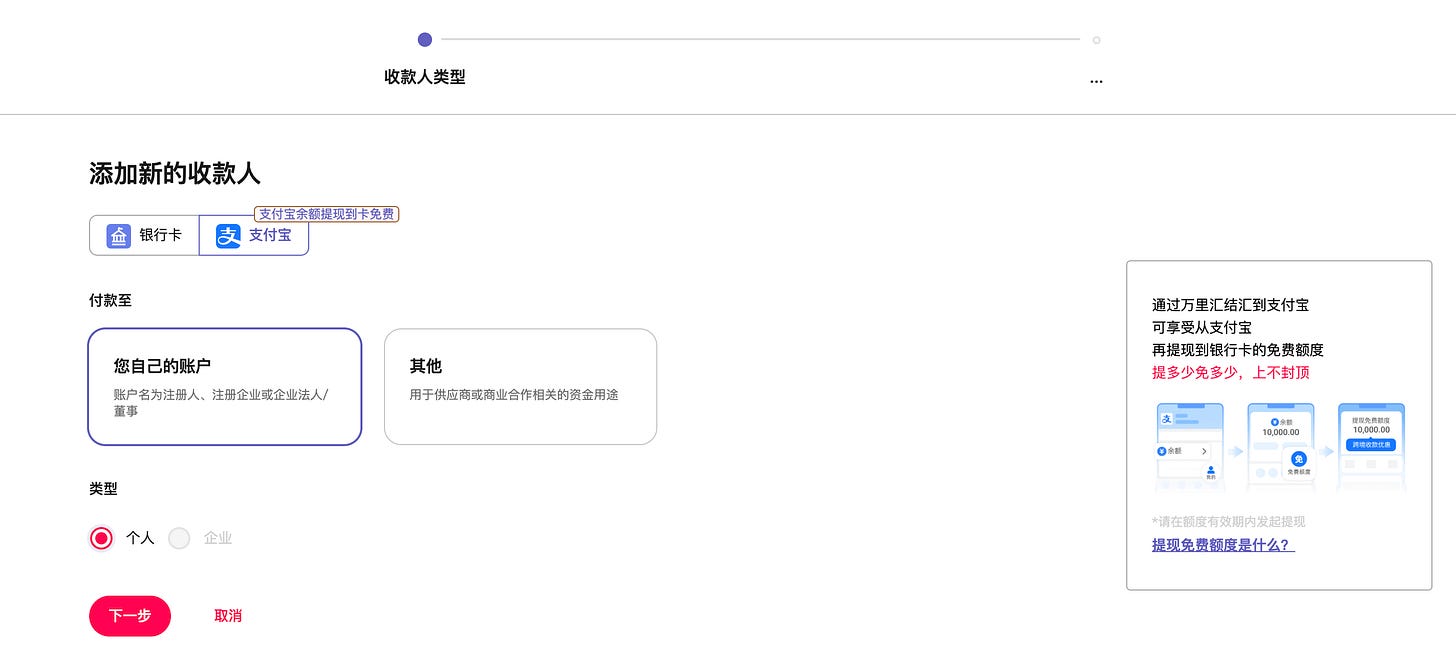
Task: Select the 银行卡 tab
Action: 144,236
